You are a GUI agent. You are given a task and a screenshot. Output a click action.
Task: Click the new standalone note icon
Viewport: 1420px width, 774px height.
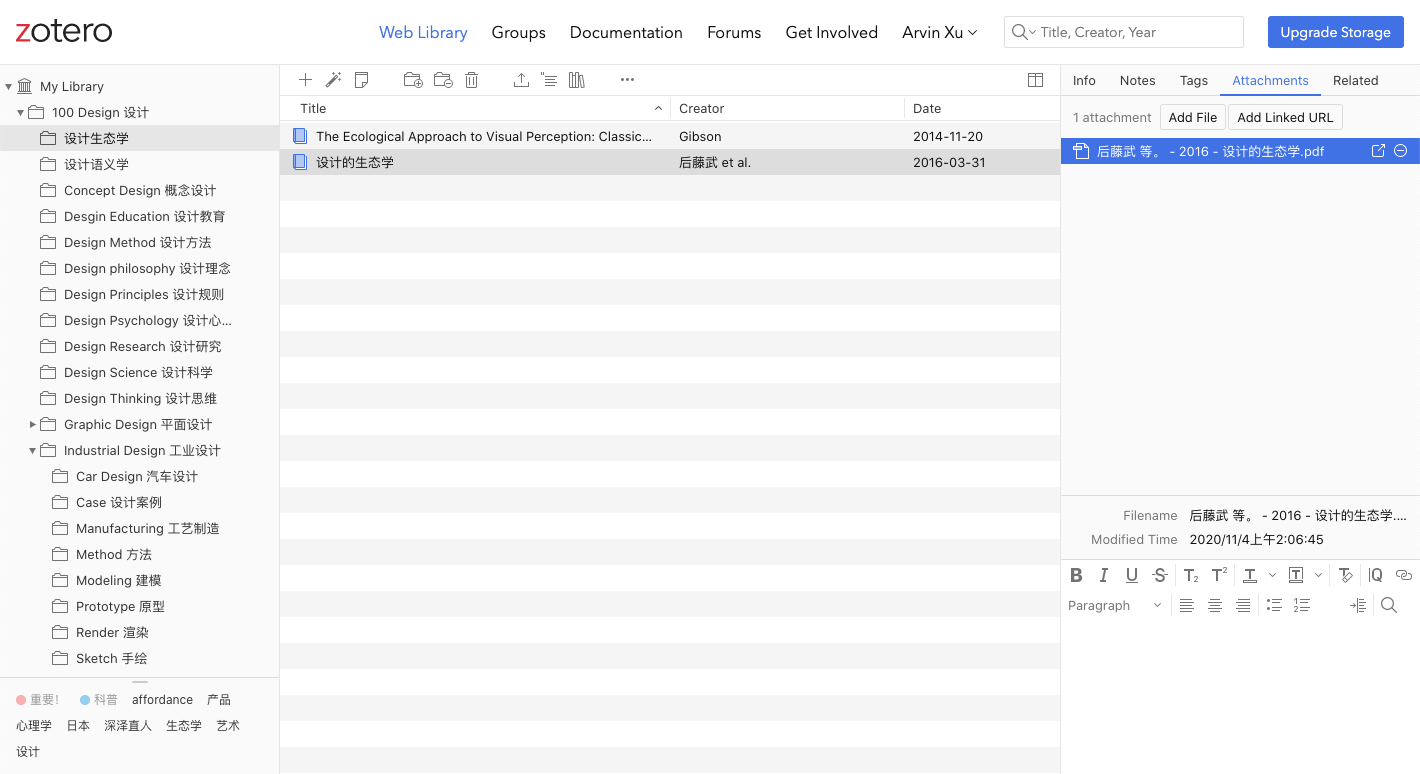362,80
